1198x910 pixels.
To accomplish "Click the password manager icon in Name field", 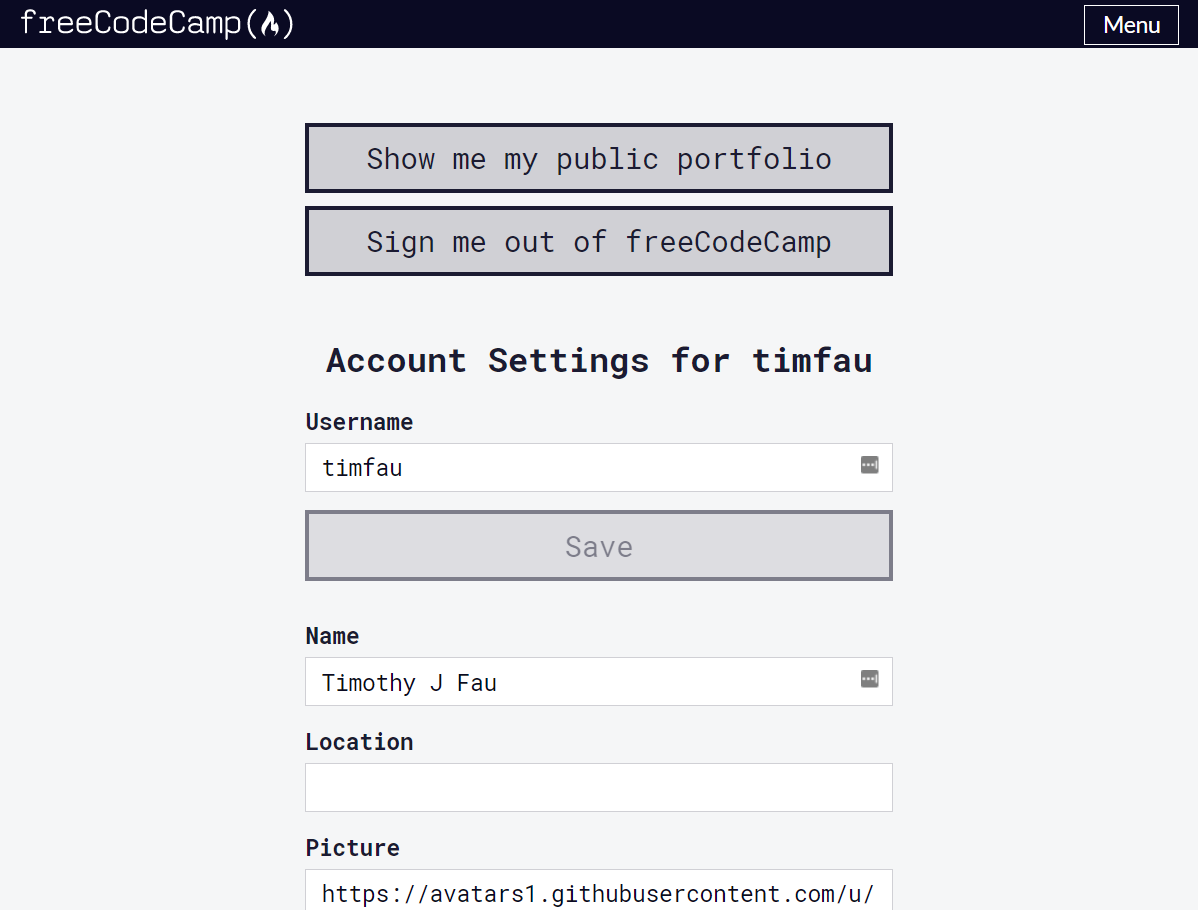I will point(869,678).
